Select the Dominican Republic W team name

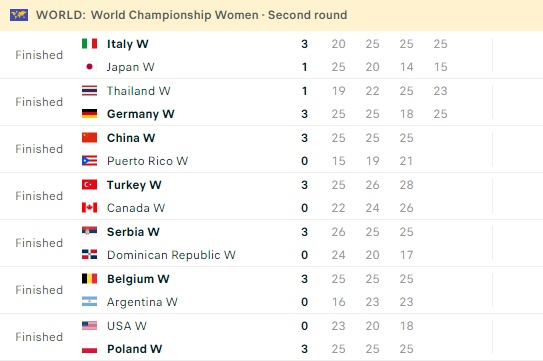[x=171, y=255]
